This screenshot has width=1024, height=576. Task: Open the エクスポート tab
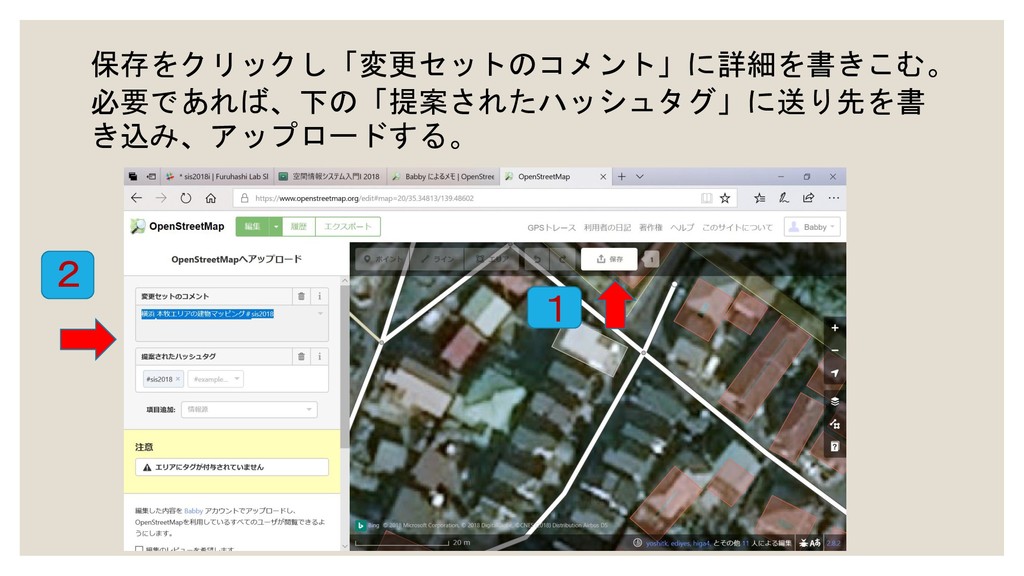pyautogui.click(x=347, y=227)
